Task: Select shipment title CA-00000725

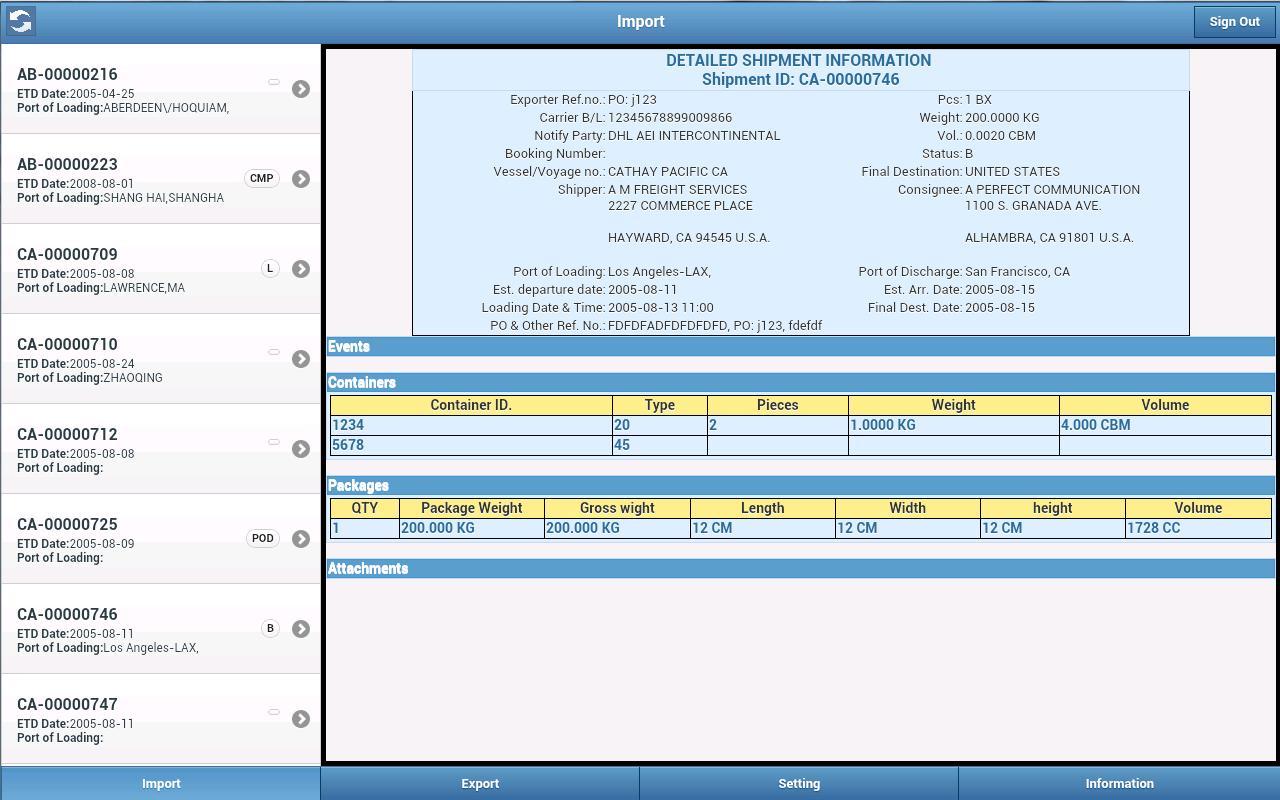Action: point(67,524)
